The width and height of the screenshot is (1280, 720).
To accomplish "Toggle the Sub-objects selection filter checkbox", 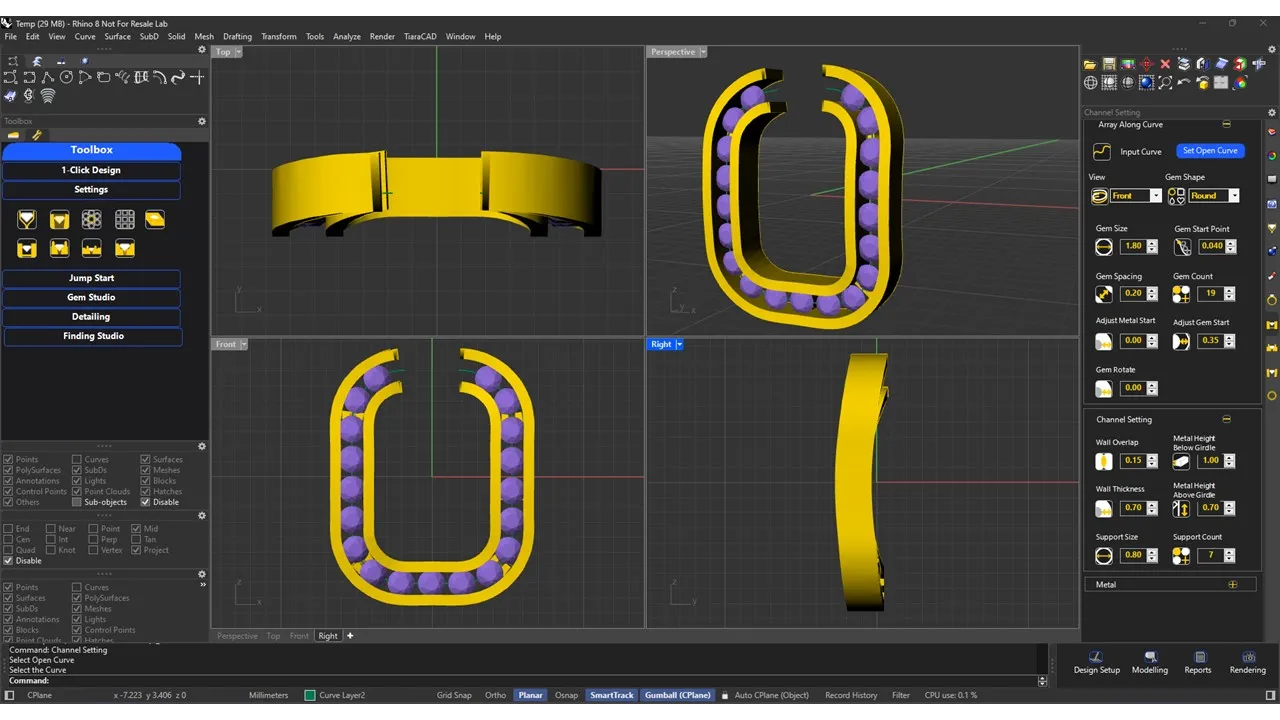I will tap(78, 502).
